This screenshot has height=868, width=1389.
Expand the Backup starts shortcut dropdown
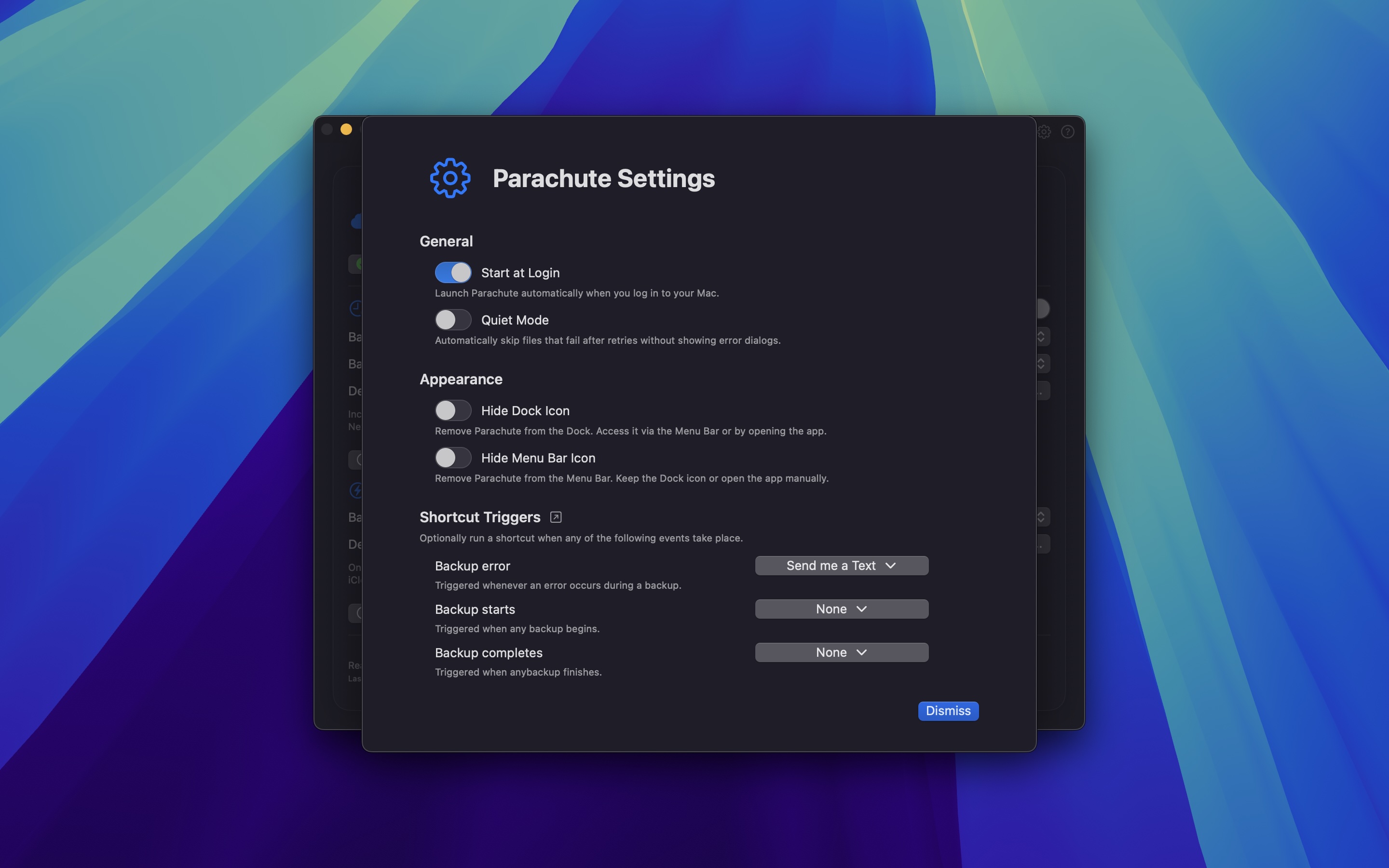[841, 609]
